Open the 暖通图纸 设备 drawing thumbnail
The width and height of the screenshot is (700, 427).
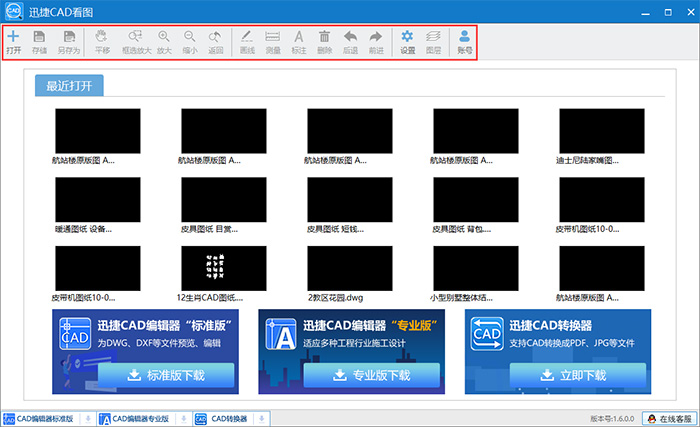tap(98, 200)
